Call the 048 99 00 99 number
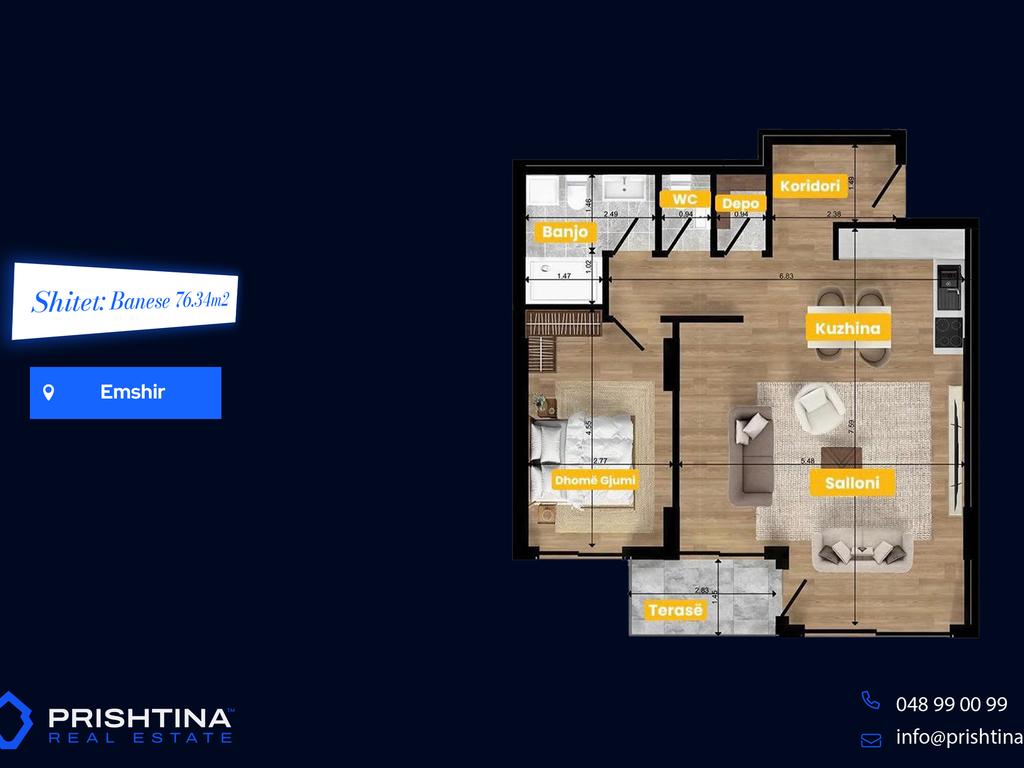The width and height of the screenshot is (1024, 768). pos(950,704)
